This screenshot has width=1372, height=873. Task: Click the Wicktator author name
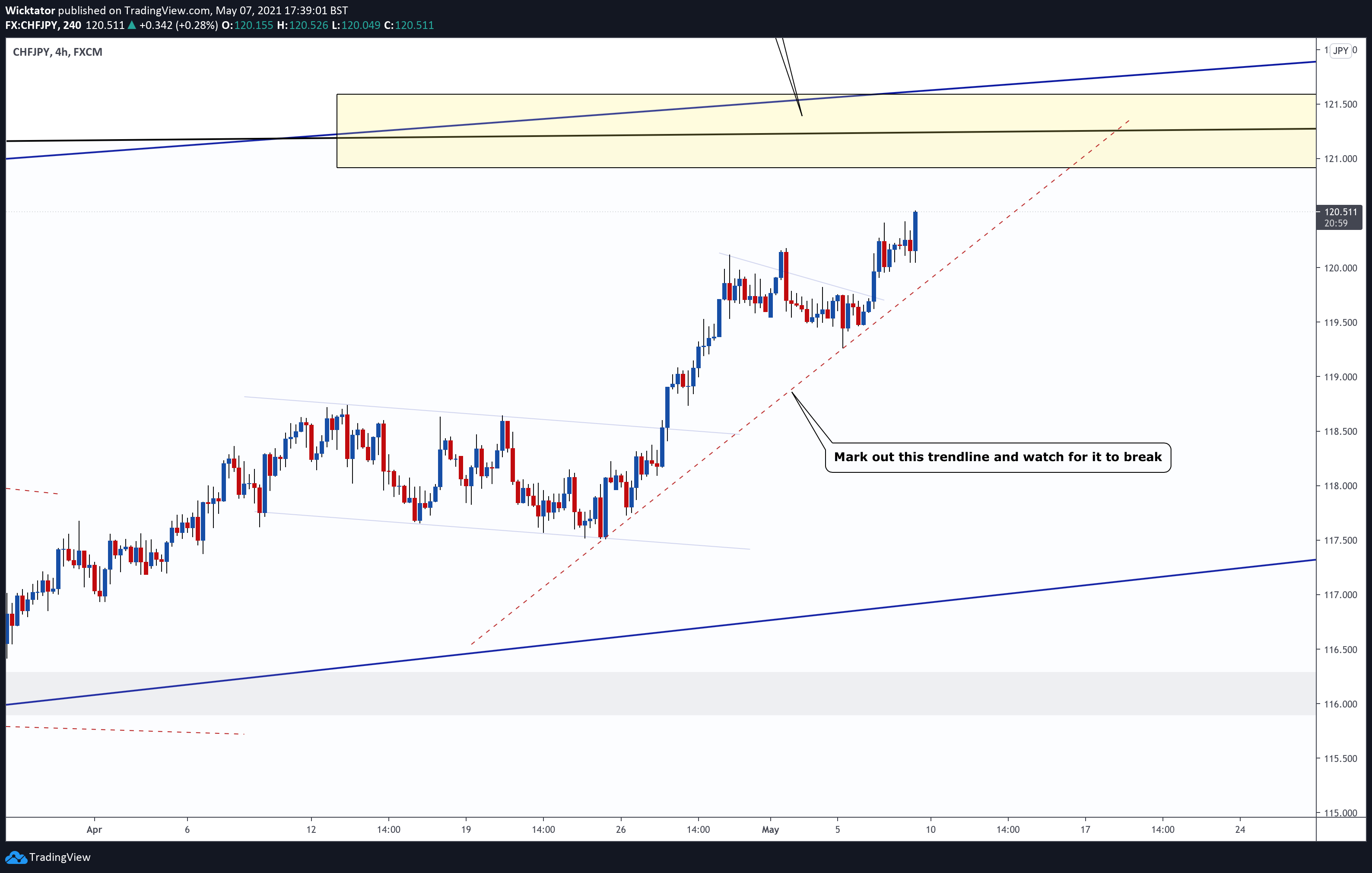[30, 10]
